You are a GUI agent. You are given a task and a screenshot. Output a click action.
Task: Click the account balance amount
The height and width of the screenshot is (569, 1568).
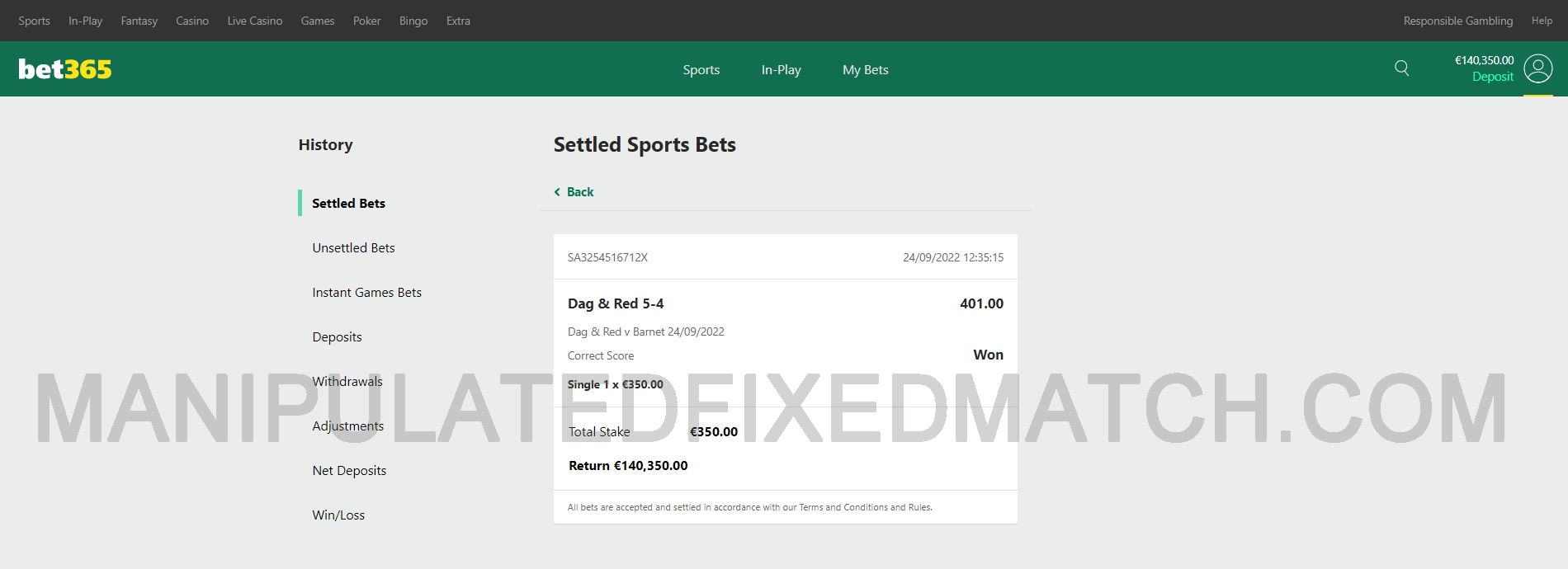pos(1484,60)
